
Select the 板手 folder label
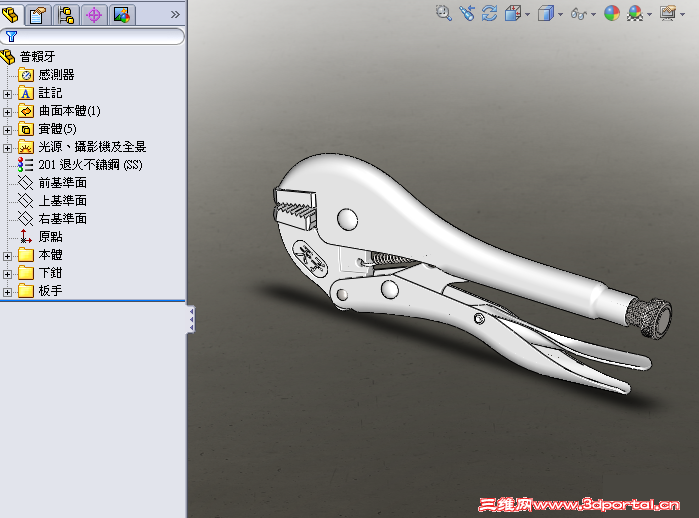(x=50, y=291)
